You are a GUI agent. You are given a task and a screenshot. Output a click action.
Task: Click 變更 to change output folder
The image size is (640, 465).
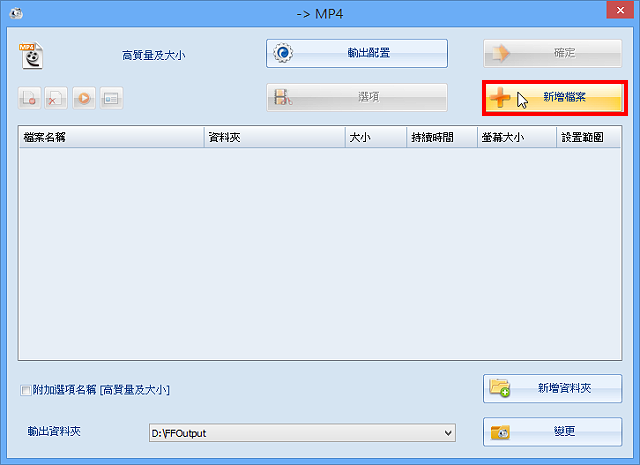click(553, 432)
